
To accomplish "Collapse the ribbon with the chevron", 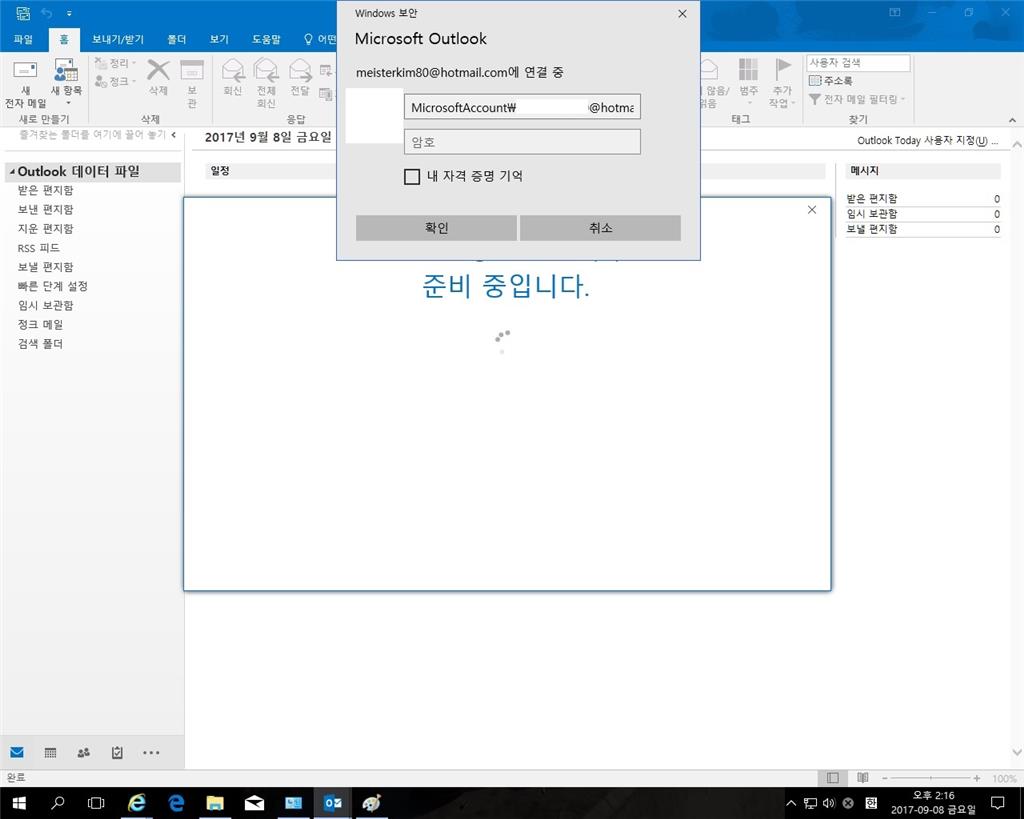I will coord(1012,120).
